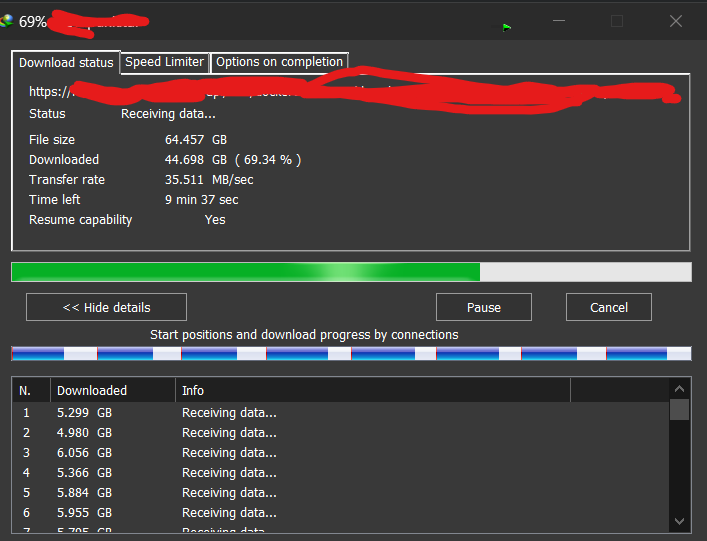Select connection row 5.299 GB
The height and width of the screenshot is (541, 707).
pyautogui.click(x=340, y=413)
